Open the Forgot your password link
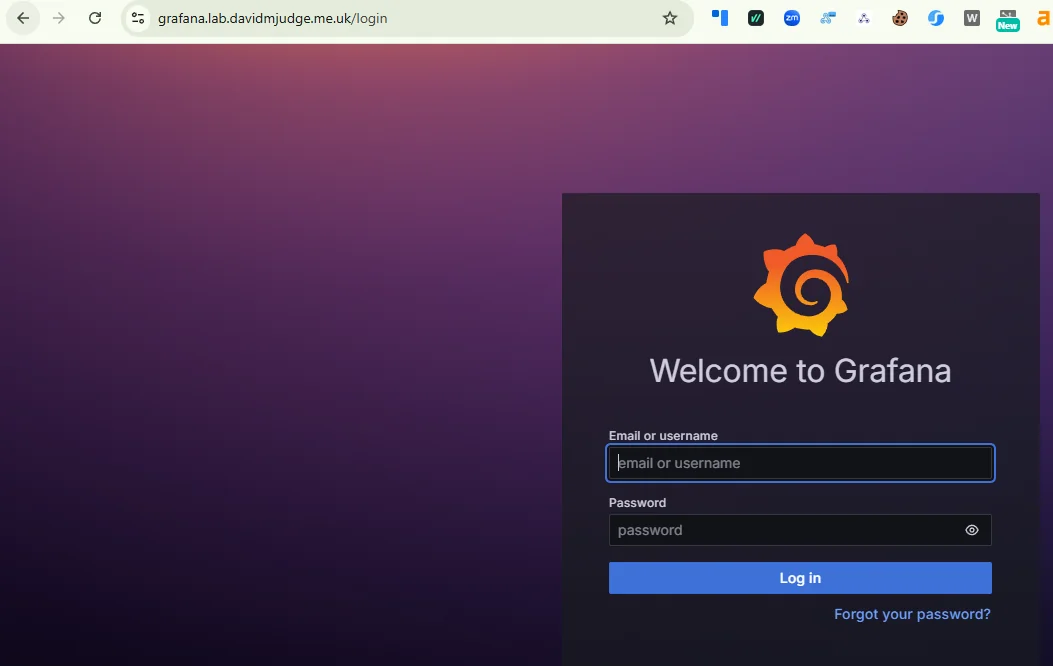 click(x=912, y=614)
